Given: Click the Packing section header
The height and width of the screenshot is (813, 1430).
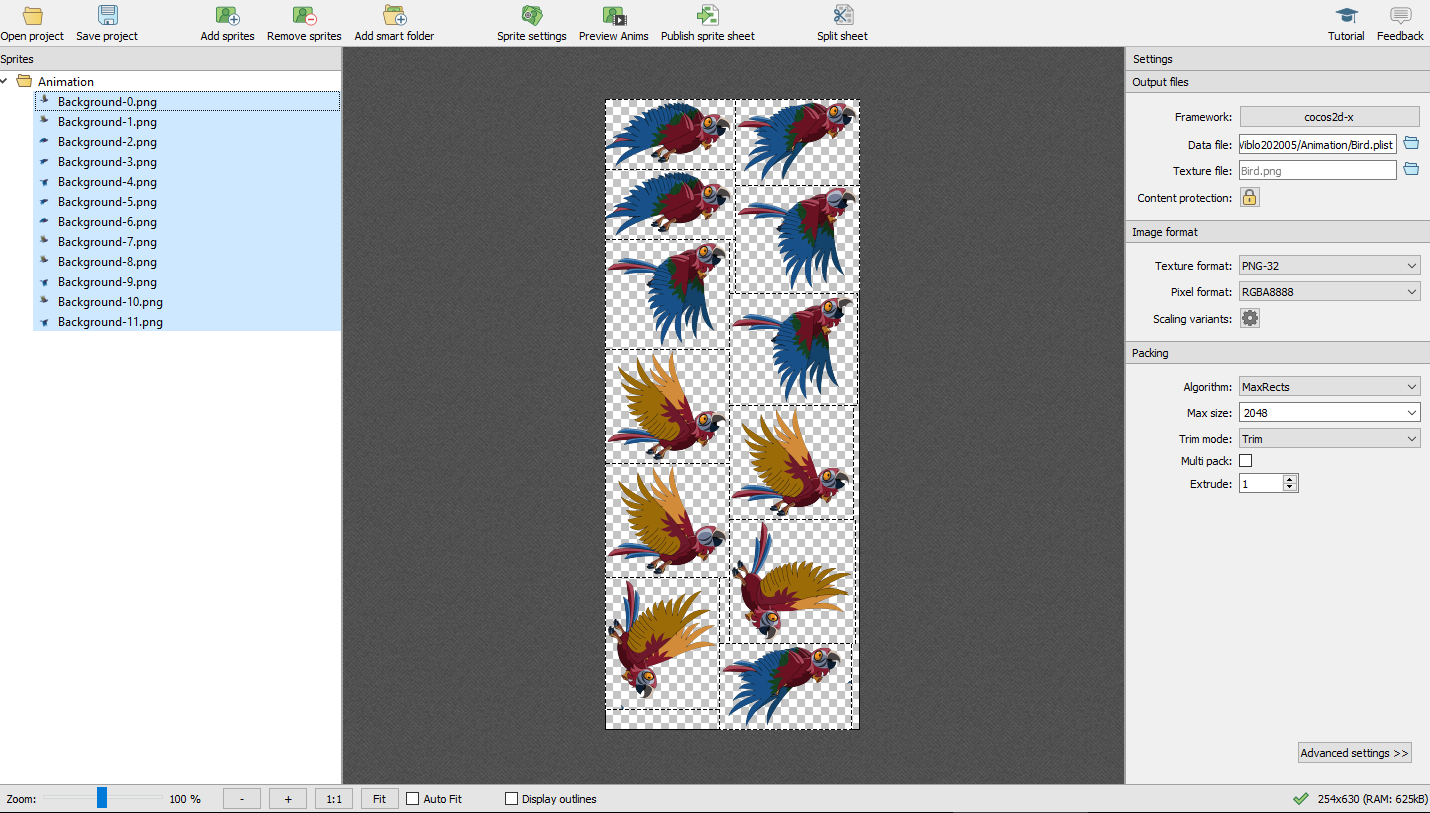Looking at the screenshot, I should [1278, 353].
